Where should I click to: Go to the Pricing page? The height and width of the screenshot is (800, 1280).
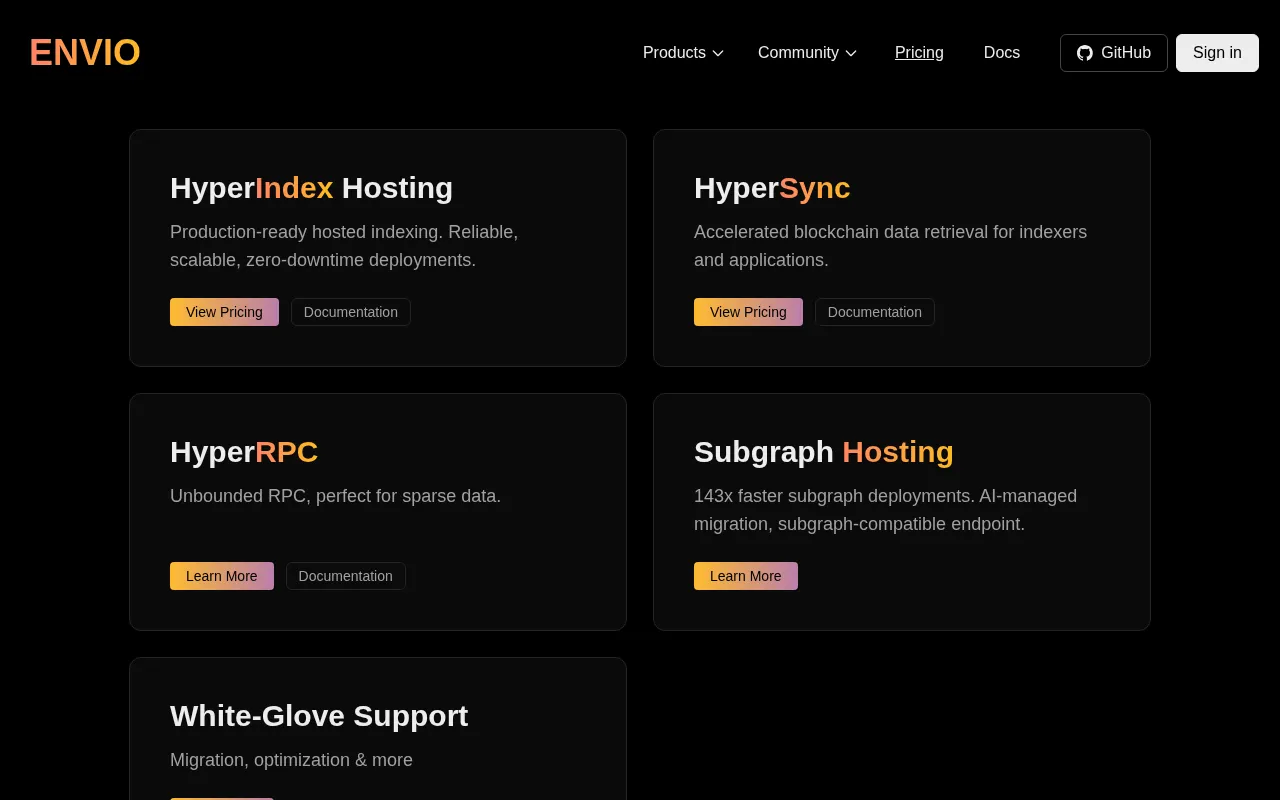point(919,53)
